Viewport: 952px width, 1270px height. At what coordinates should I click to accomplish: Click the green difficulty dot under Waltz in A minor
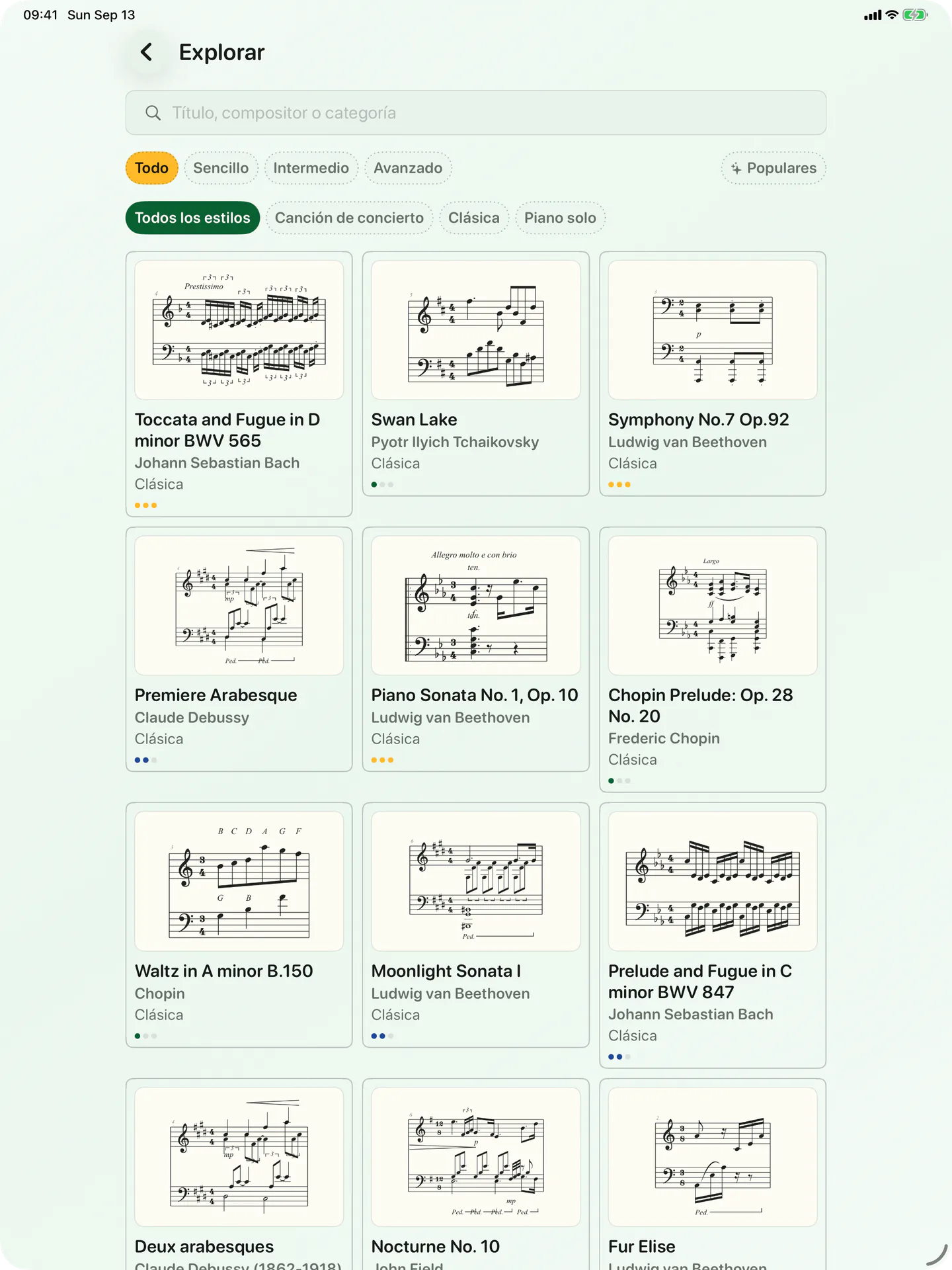click(x=138, y=1036)
